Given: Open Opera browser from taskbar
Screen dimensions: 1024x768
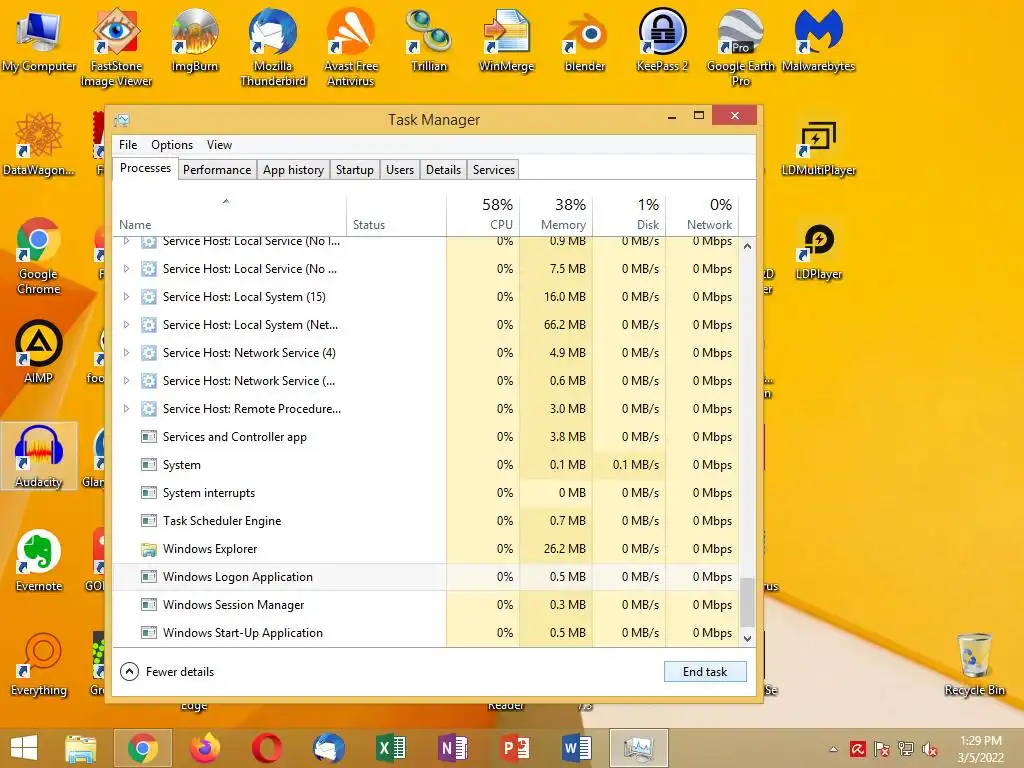Looking at the screenshot, I should tap(266, 748).
